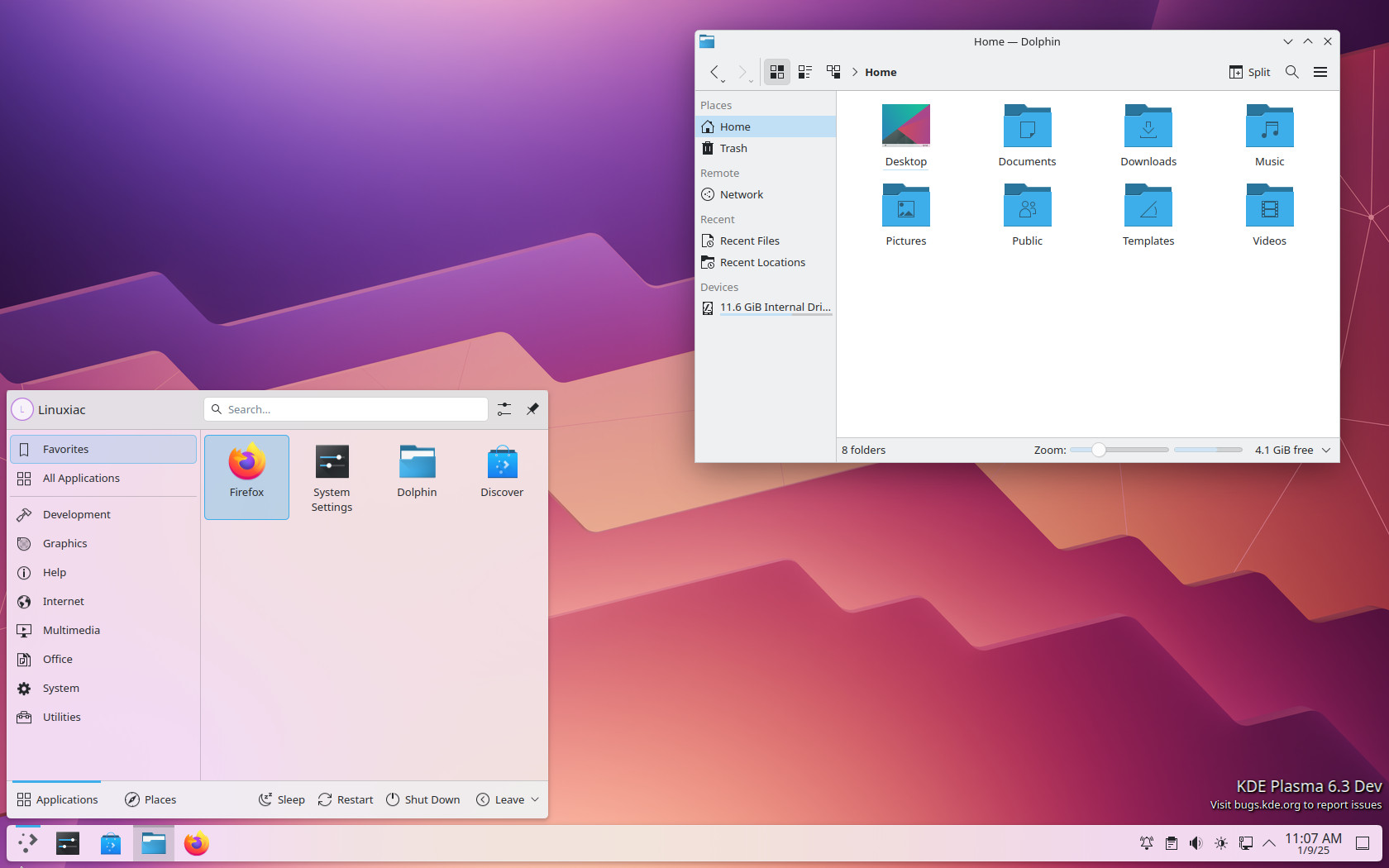Select Favorites category in launcher

[103, 449]
